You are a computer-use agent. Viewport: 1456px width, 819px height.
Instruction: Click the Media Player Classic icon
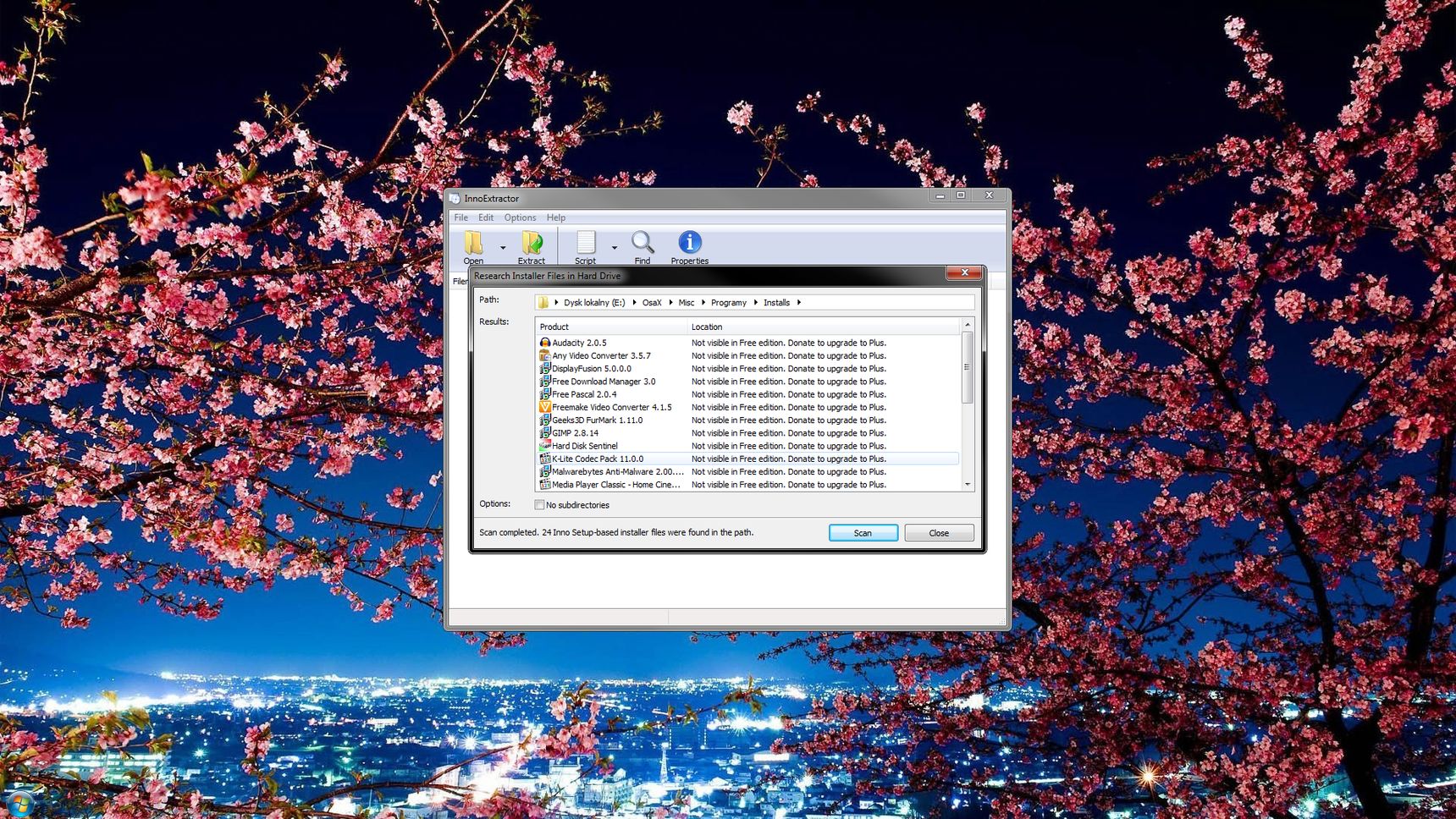[545, 485]
